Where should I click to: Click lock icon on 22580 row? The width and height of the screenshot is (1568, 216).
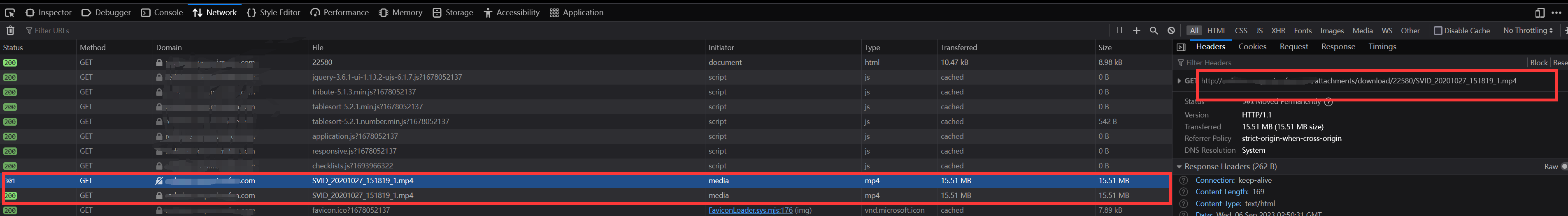(x=159, y=62)
